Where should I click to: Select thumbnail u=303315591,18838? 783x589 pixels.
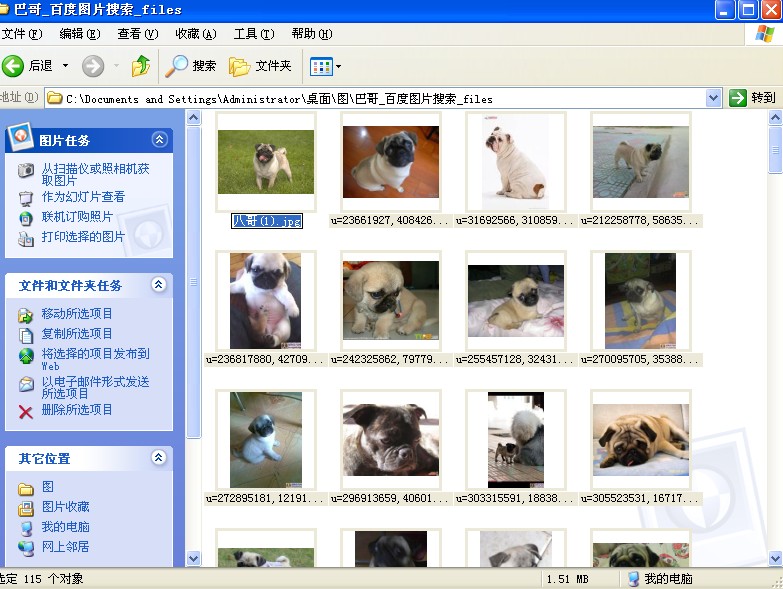pyautogui.click(x=516, y=440)
